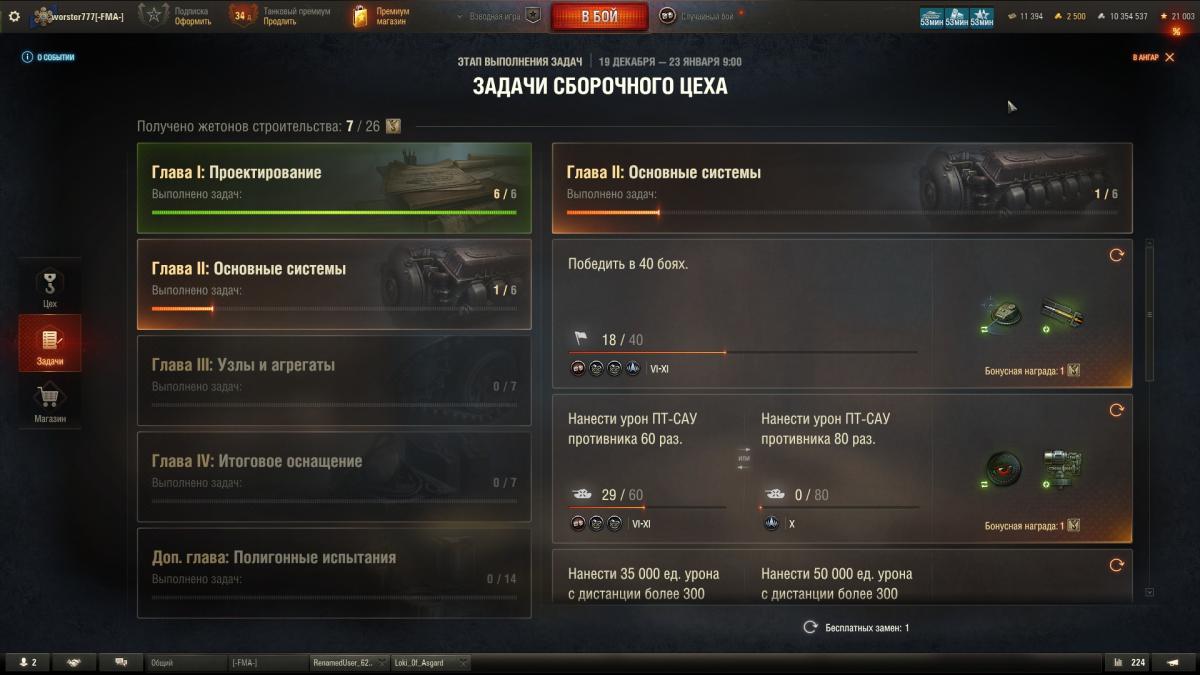Viewport: 1200px width, 675px height.
Task: Expand the active reserves timers panel
Action: coord(957,16)
